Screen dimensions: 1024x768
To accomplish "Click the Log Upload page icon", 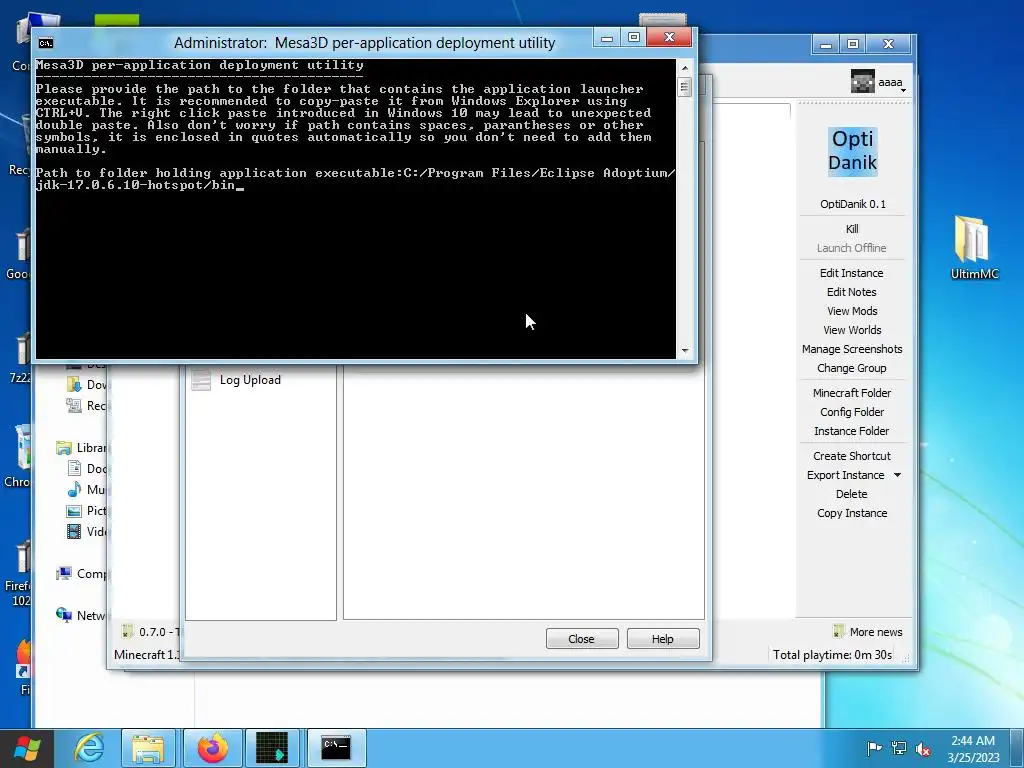I will pyautogui.click(x=201, y=380).
